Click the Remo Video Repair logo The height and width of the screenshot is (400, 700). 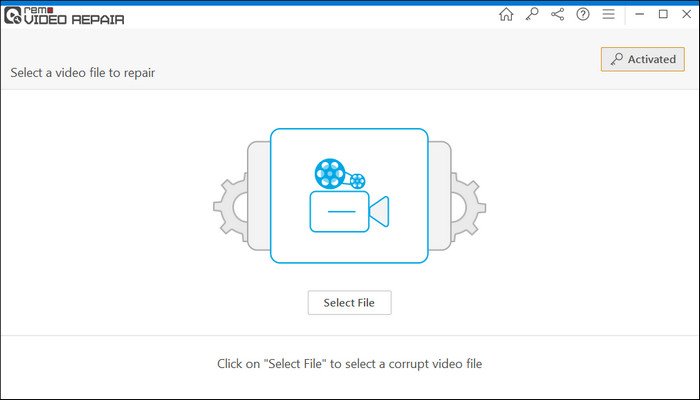click(x=64, y=16)
